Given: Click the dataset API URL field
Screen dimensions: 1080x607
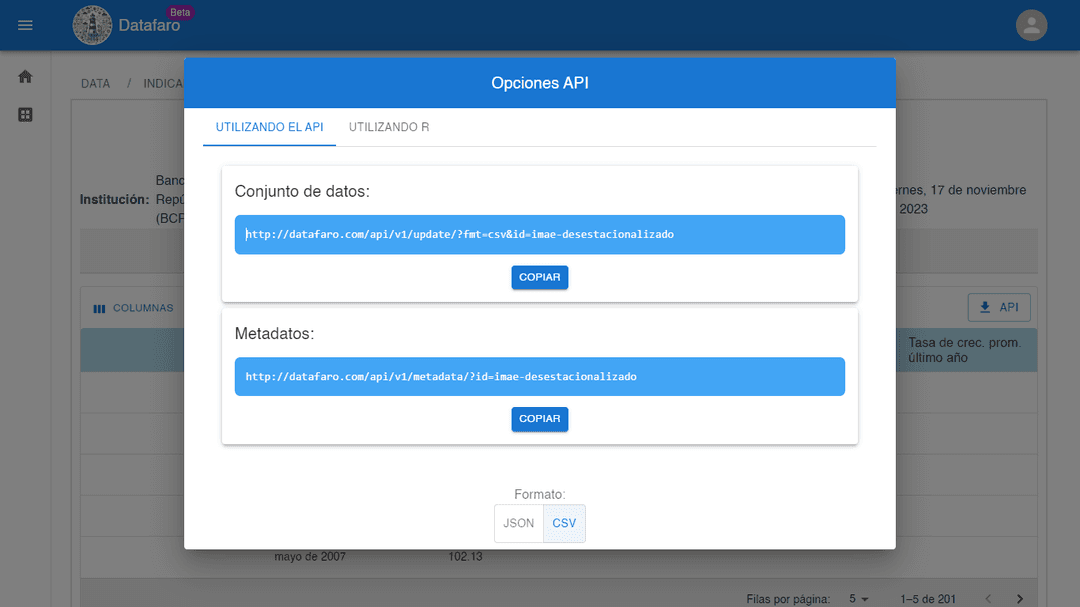Looking at the screenshot, I should pos(540,234).
